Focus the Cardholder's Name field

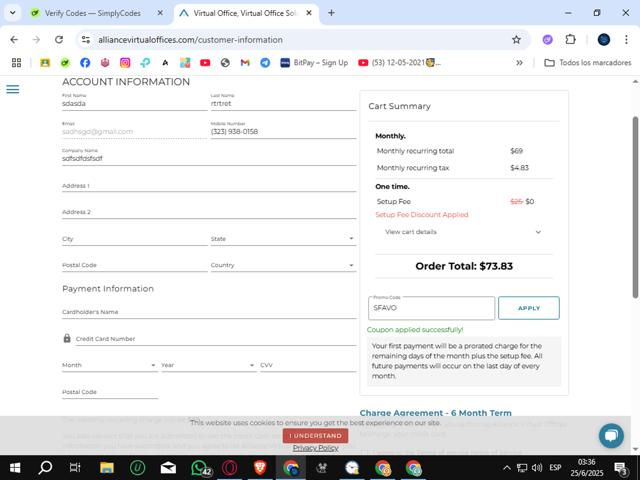click(209, 312)
